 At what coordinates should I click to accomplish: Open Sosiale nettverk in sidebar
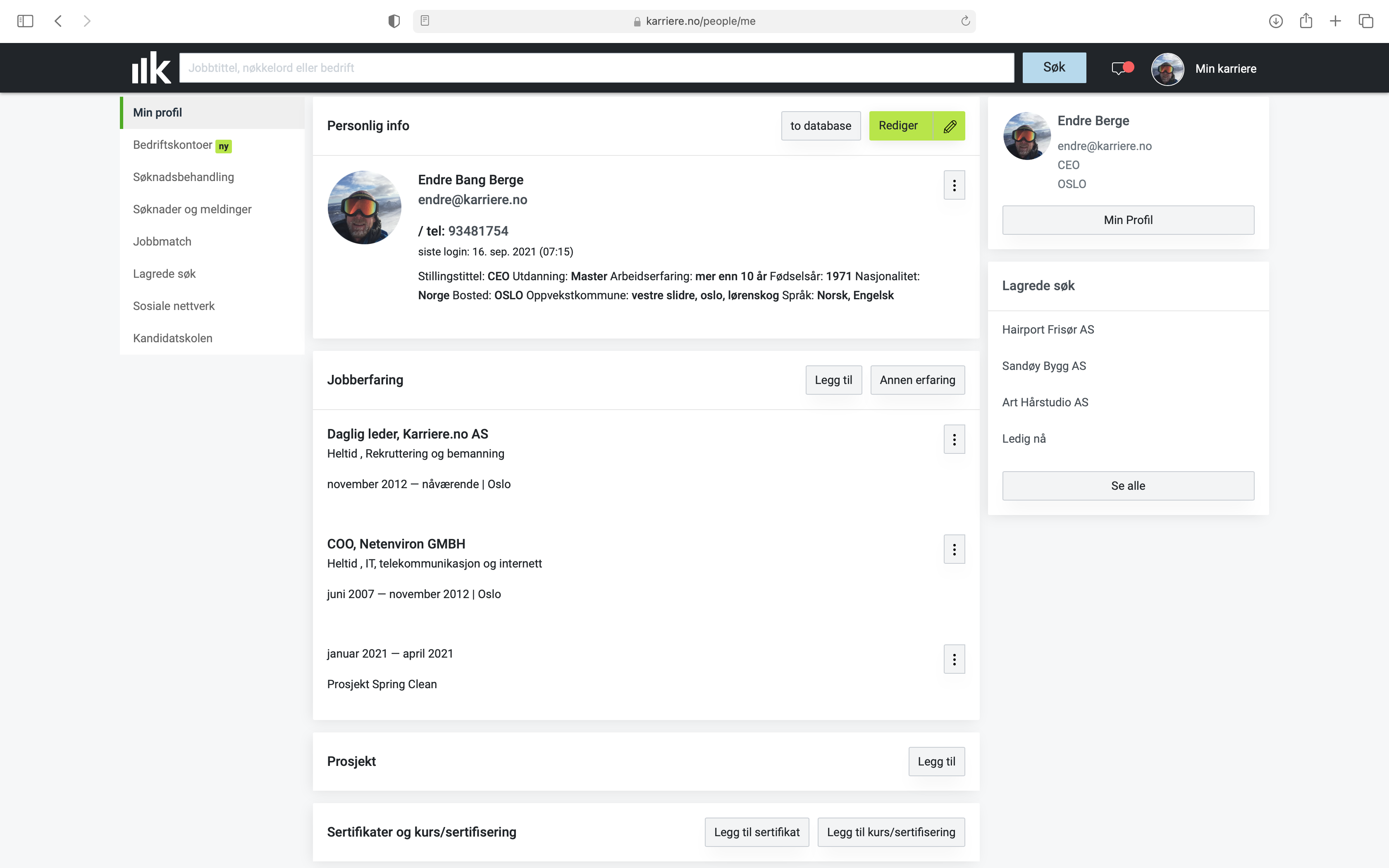[212, 306]
